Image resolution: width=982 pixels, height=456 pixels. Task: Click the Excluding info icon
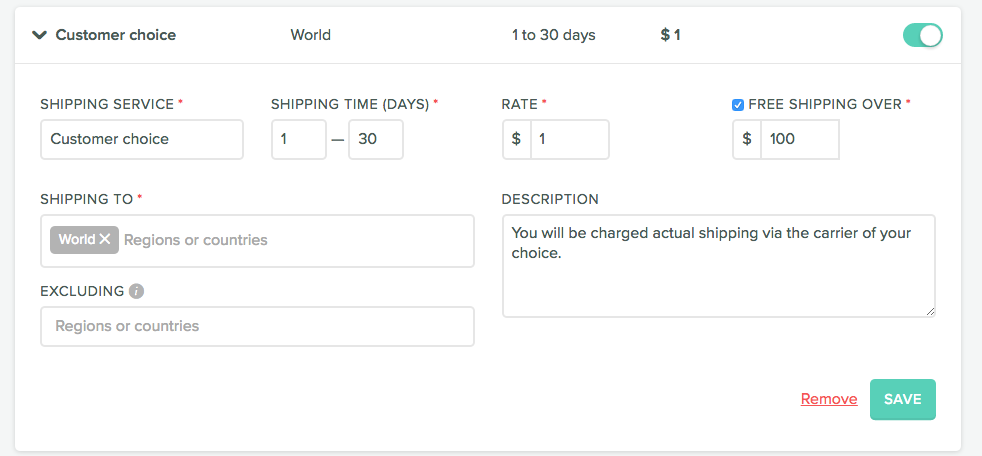(x=137, y=292)
